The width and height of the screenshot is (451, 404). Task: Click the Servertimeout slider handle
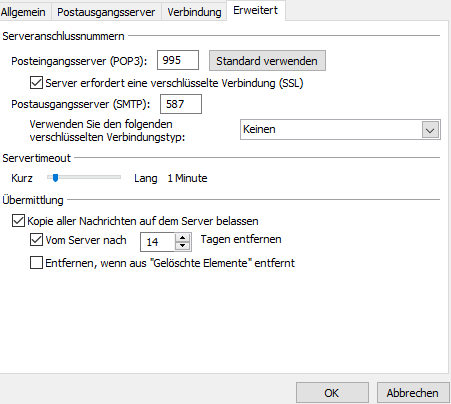coord(55,178)
